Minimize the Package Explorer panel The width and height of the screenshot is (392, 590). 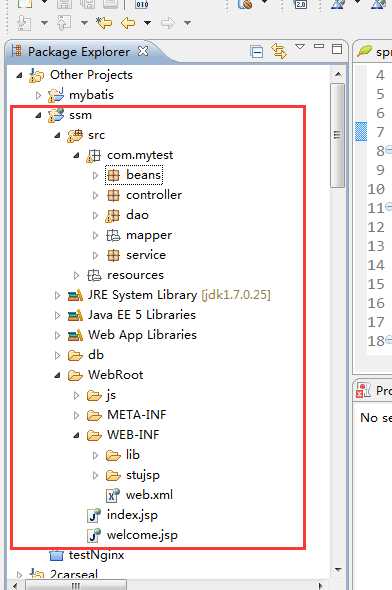coord(319,46)
